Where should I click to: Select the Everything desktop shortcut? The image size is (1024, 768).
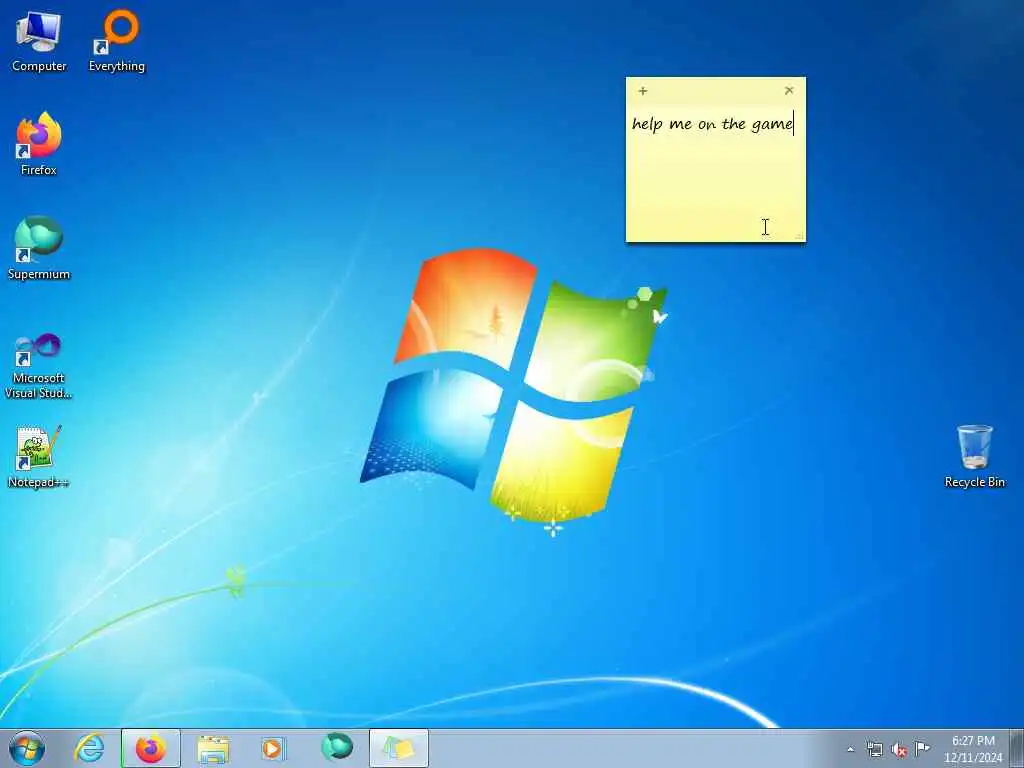pyautogui.click(x=117, y=42)
